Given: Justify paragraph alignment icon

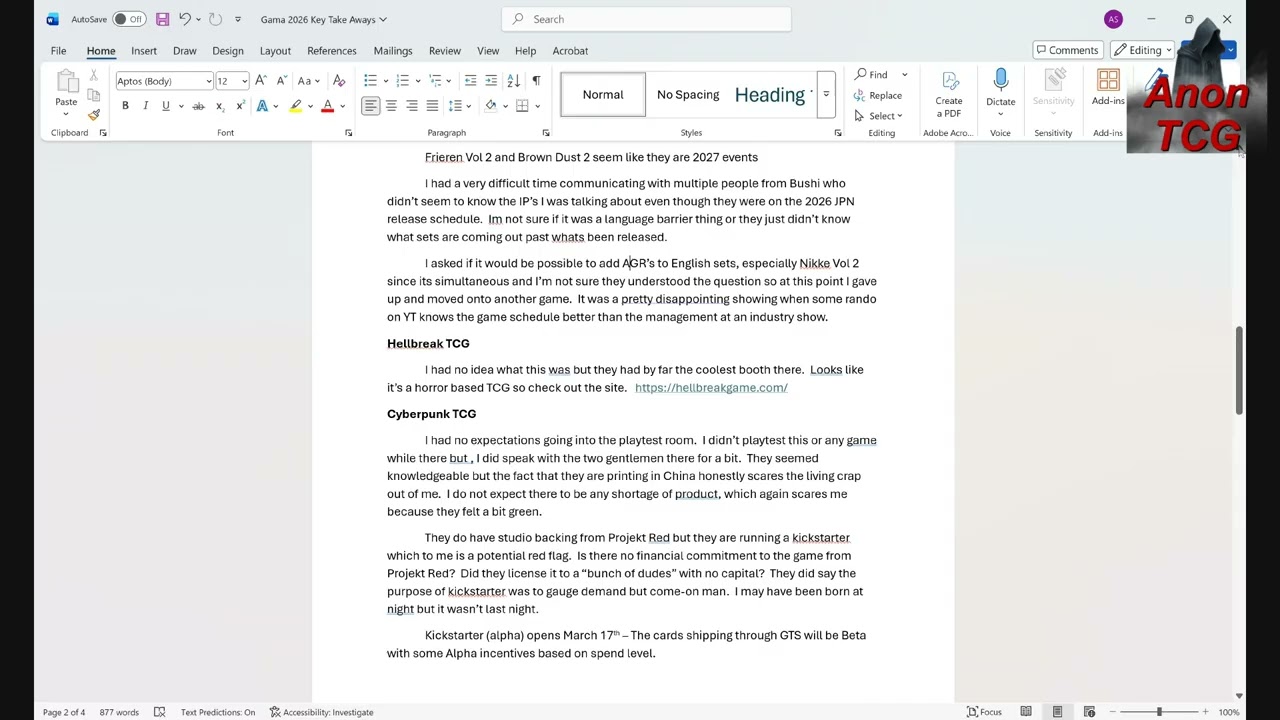Looking at the screenshot, I should pyautogui.click(x=432, y=106).
